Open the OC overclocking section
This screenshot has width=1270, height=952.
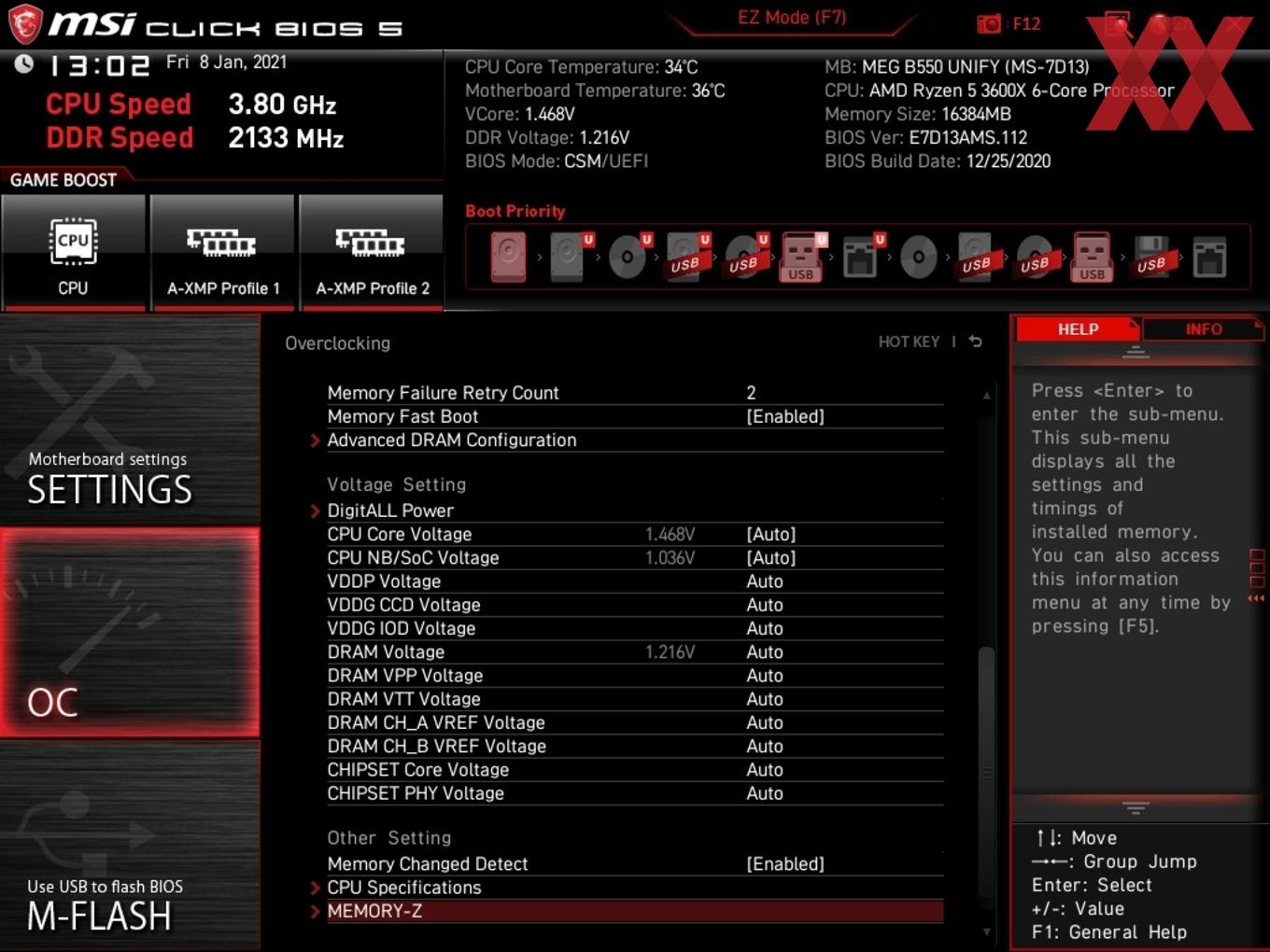[x=130, y=633]
